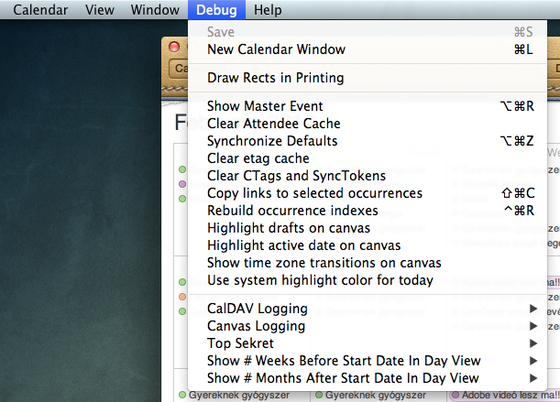The width and height of the screenshot is (560, 402).
Task: Open the Help menu in menu bar
Action: pyautogui.click(x=268, y=10)
